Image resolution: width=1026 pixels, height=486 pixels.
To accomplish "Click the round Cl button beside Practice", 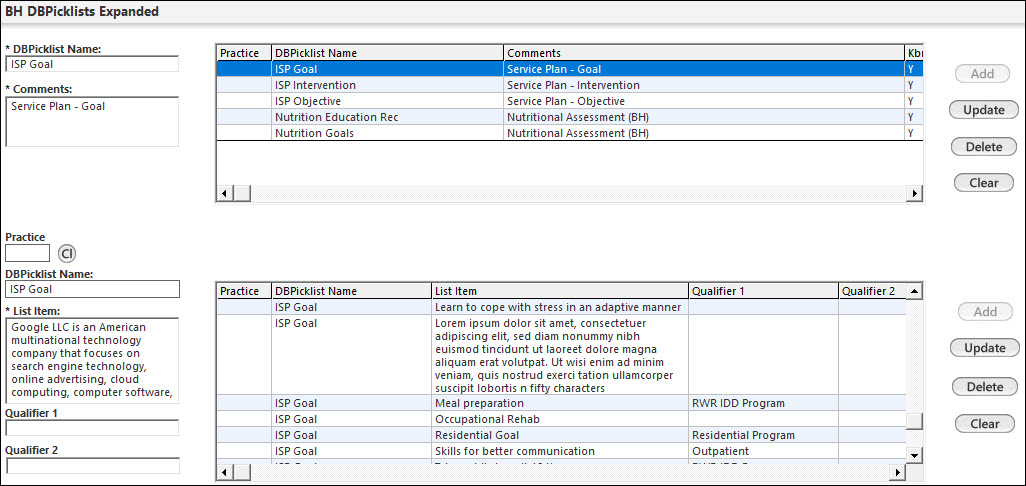I will (67, 254).
